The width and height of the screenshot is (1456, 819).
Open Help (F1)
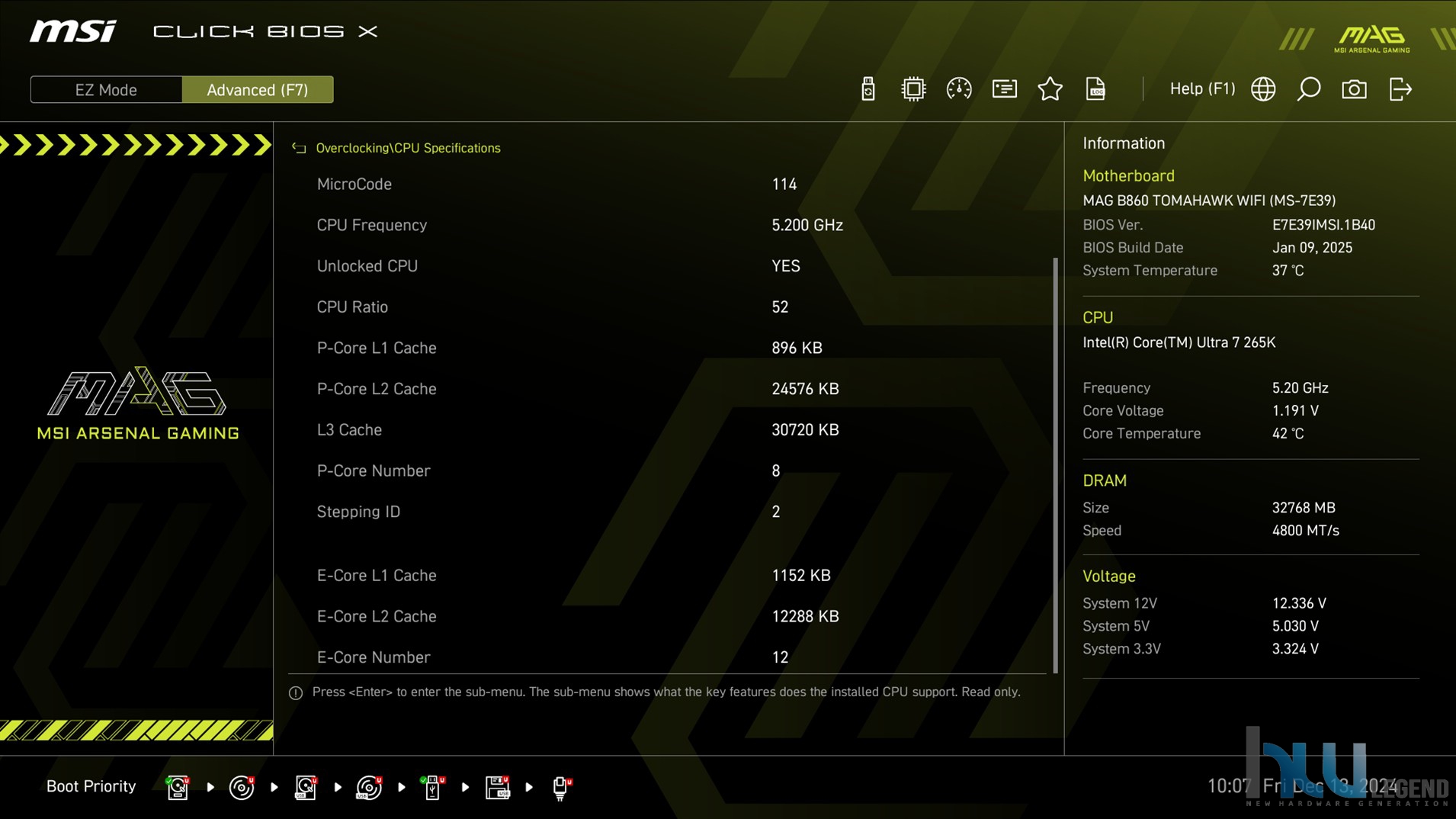(1202, 88)
